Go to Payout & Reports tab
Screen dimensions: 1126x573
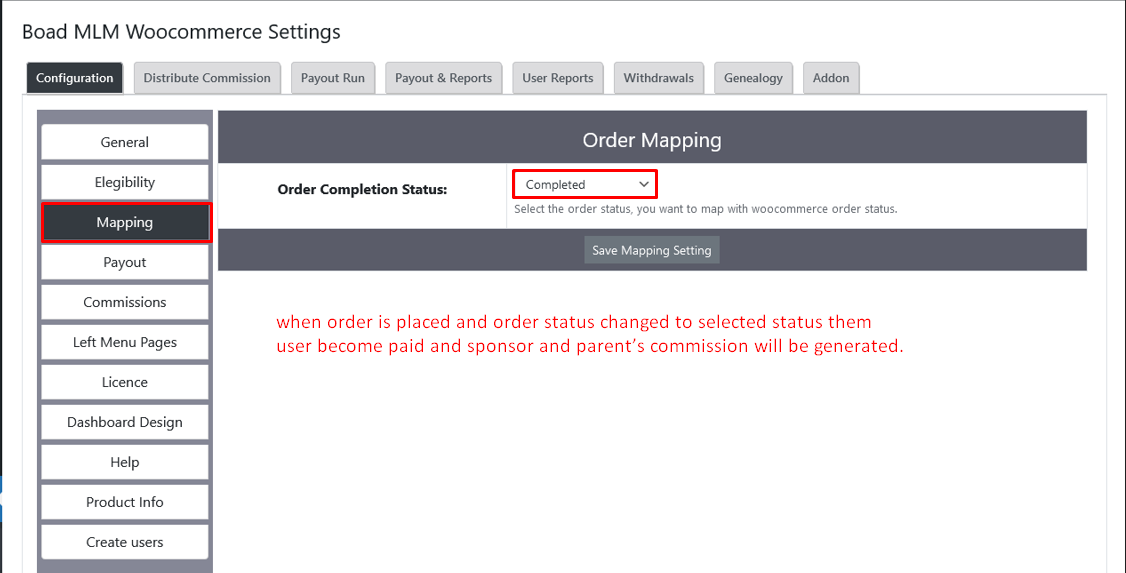(x=443, y=78)
